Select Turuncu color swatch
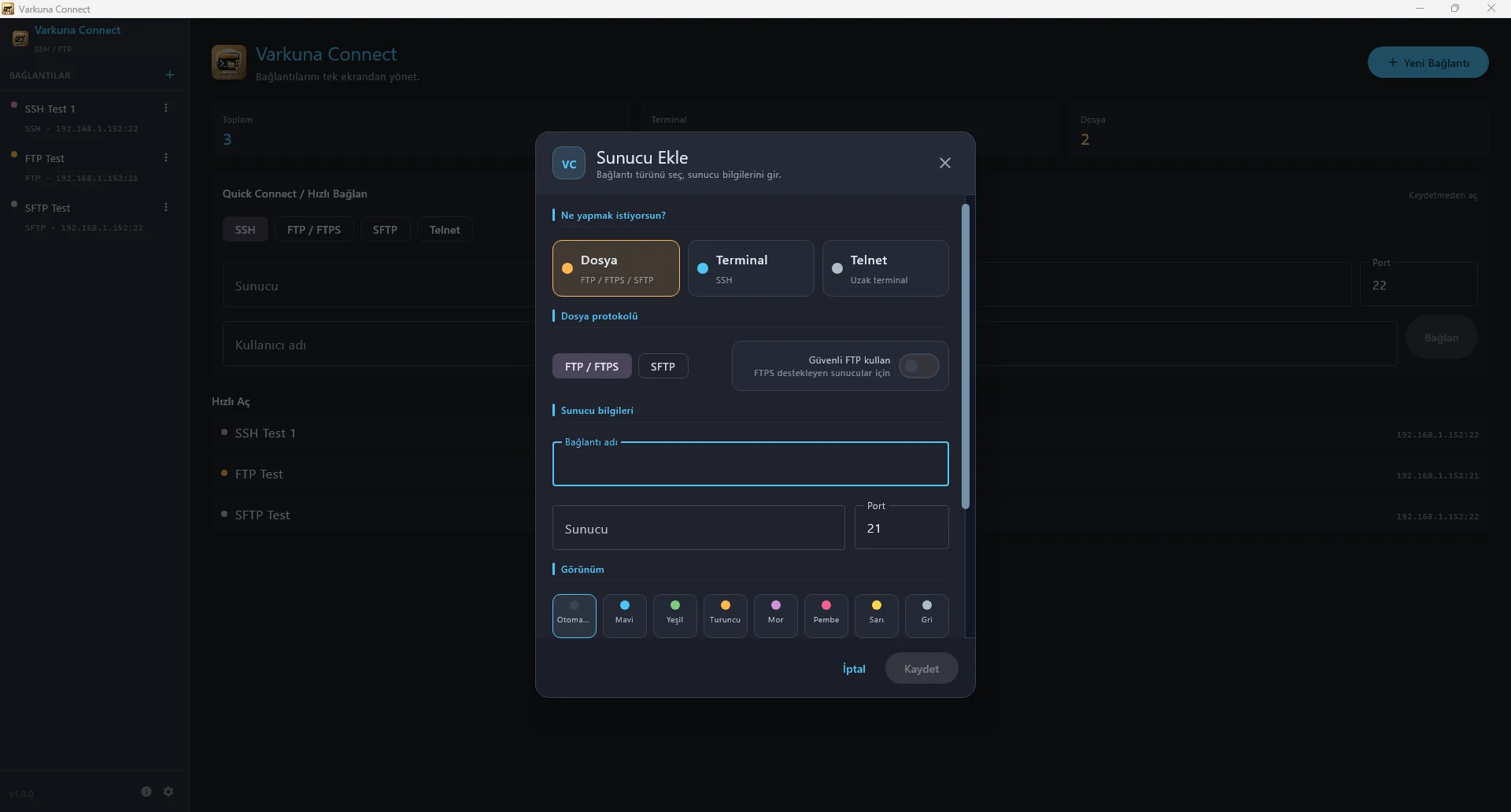Screen dimensions: 1511x812 coord(725,615)
